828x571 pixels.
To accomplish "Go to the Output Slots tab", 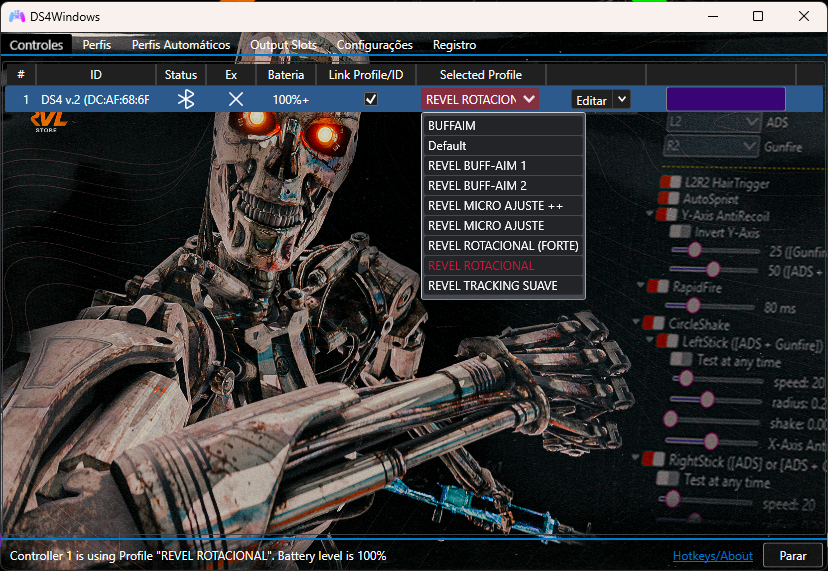I will coord(284,45).
